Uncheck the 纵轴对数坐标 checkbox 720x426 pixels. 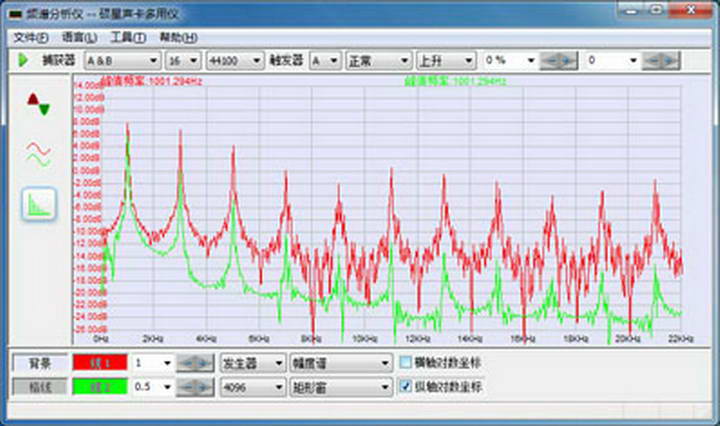pos(406,386)
